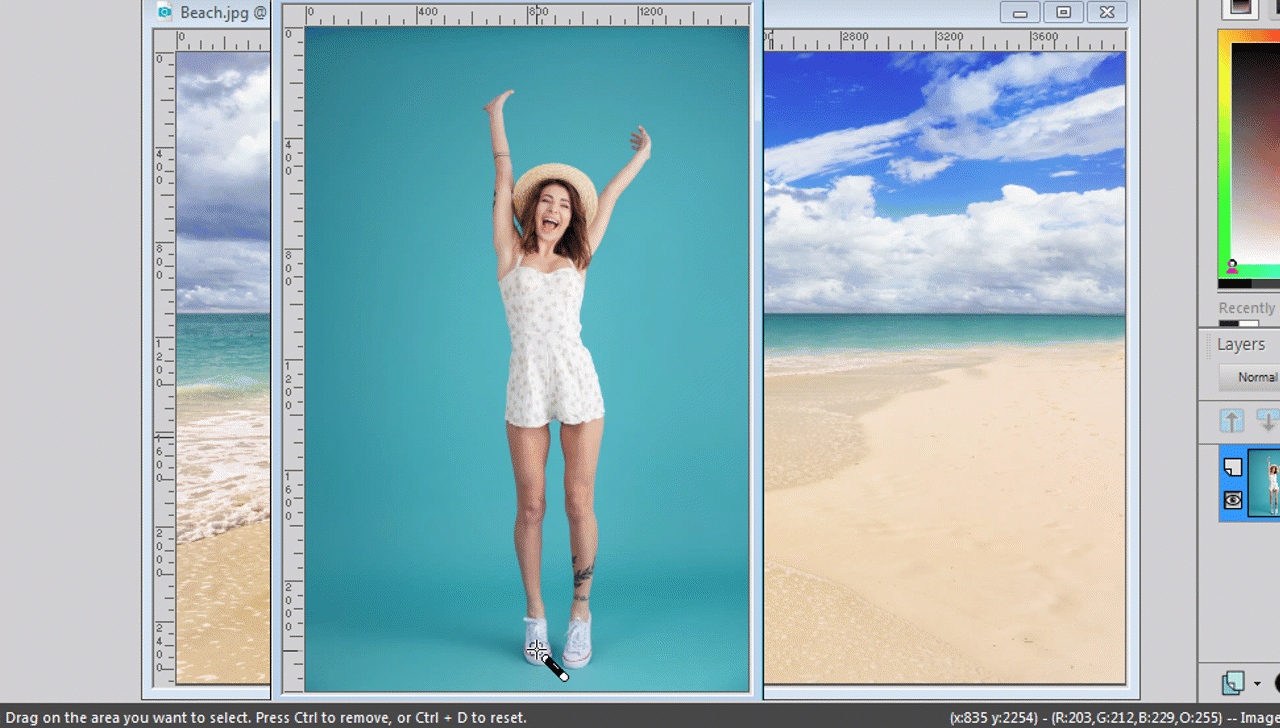This screenshot has height=728, width=1280.
Task: Click the woman's straw hat in the image
Action: pyautogui.click(x=554, y=182)
